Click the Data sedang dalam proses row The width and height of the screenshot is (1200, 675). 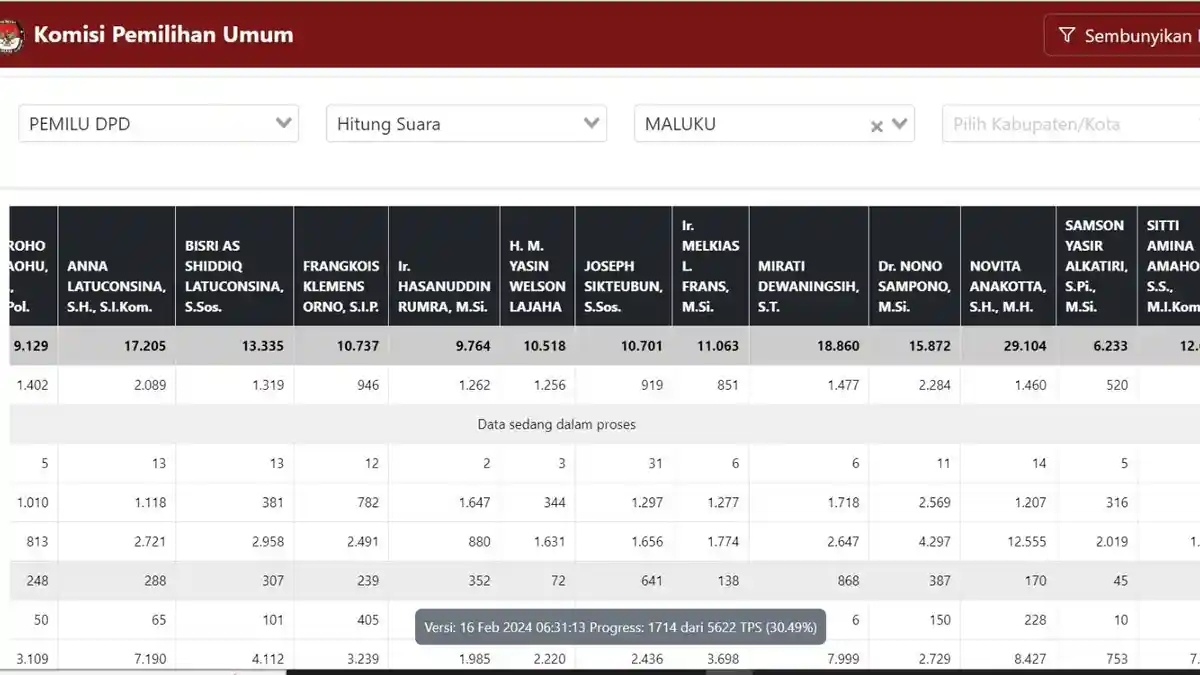pos(605,424)
